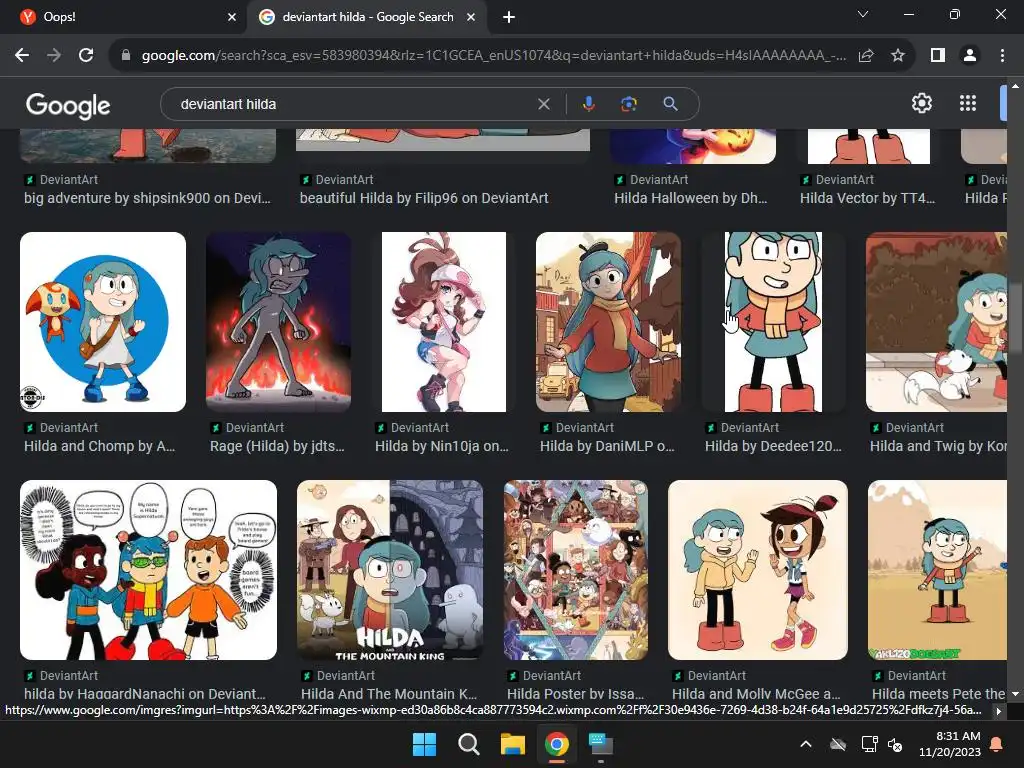Bookmark this page with the star icon
Image resolution: width=1024 pixels, height=768 pixels.
[x=898, y=56]
